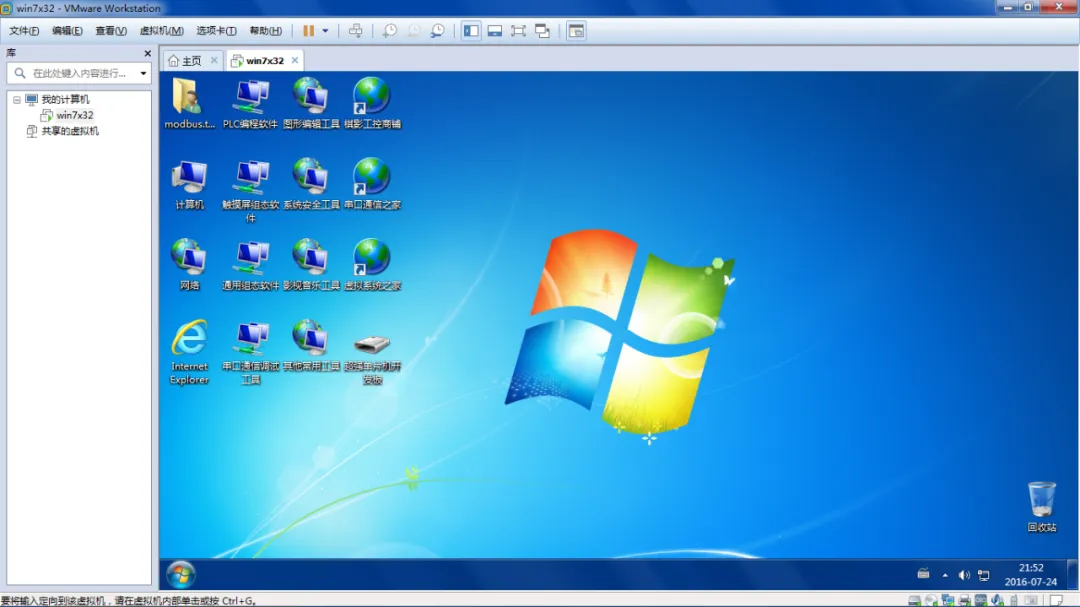
Task: Toggle the thumbnail bar view button
Action: pyautogui.click(x=495, y=31)
